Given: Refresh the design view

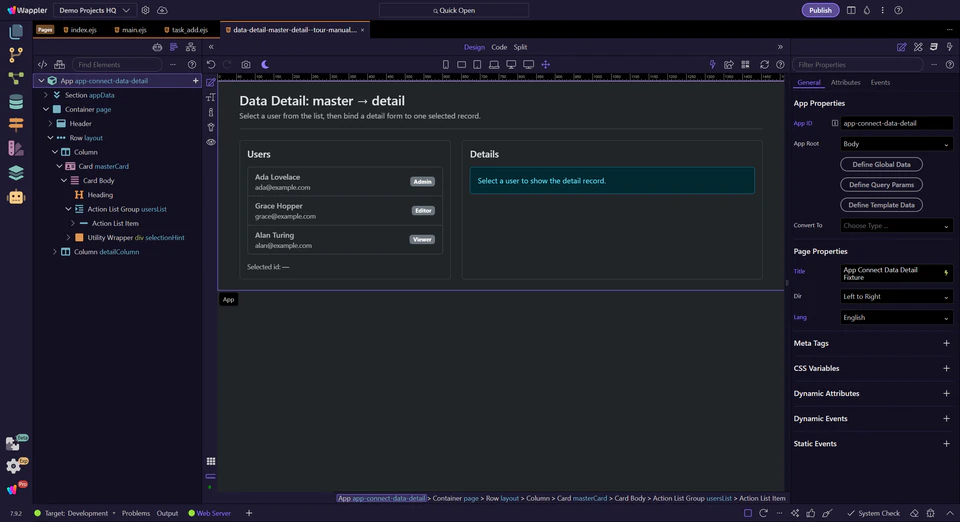Looking at the screenshot, I should pos(764,64).
